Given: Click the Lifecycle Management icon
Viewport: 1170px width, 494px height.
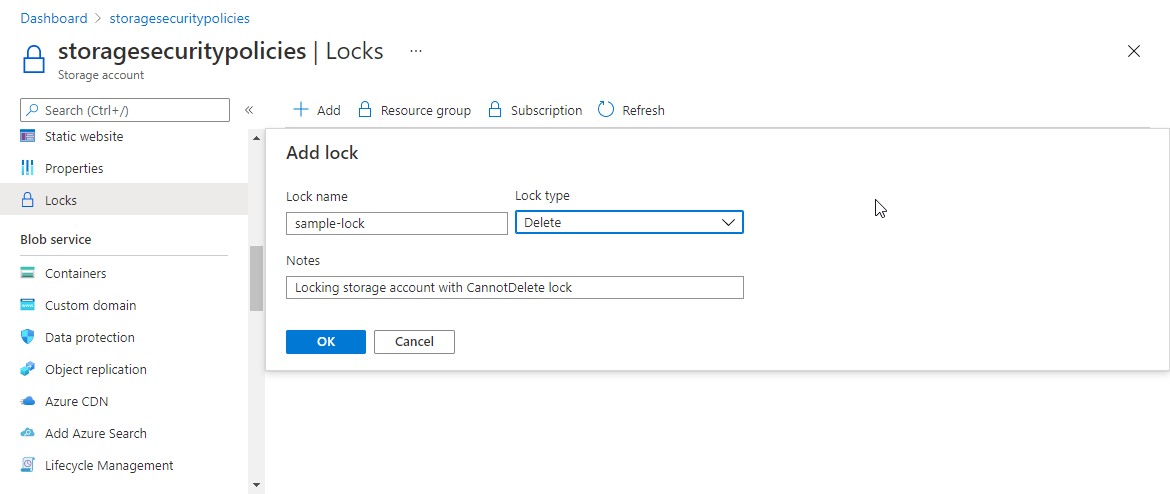Looking at the screenshot, I should point(28,465).
